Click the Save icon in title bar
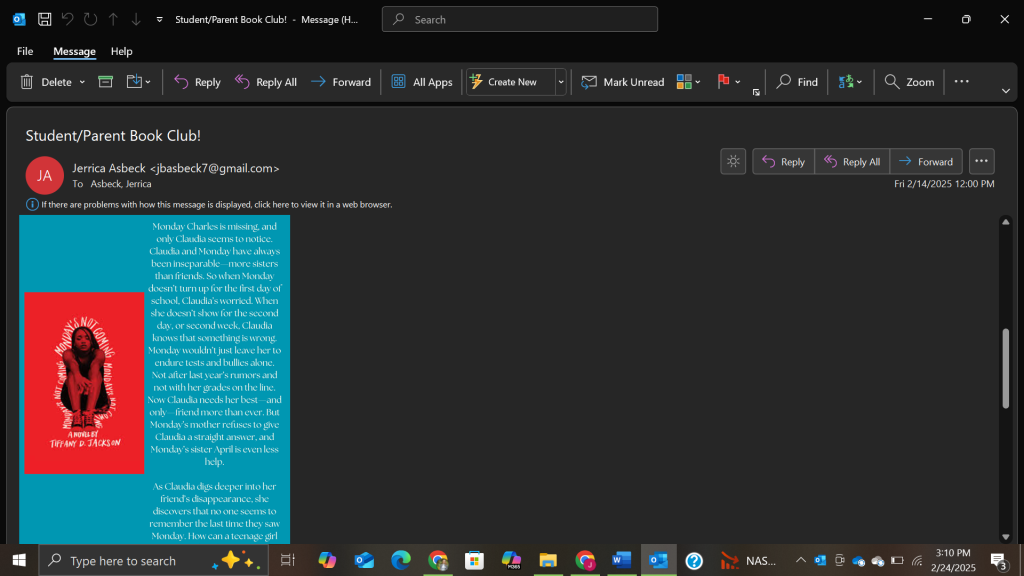Screen dimensions: 1024x576 click(x=45, y=19)
